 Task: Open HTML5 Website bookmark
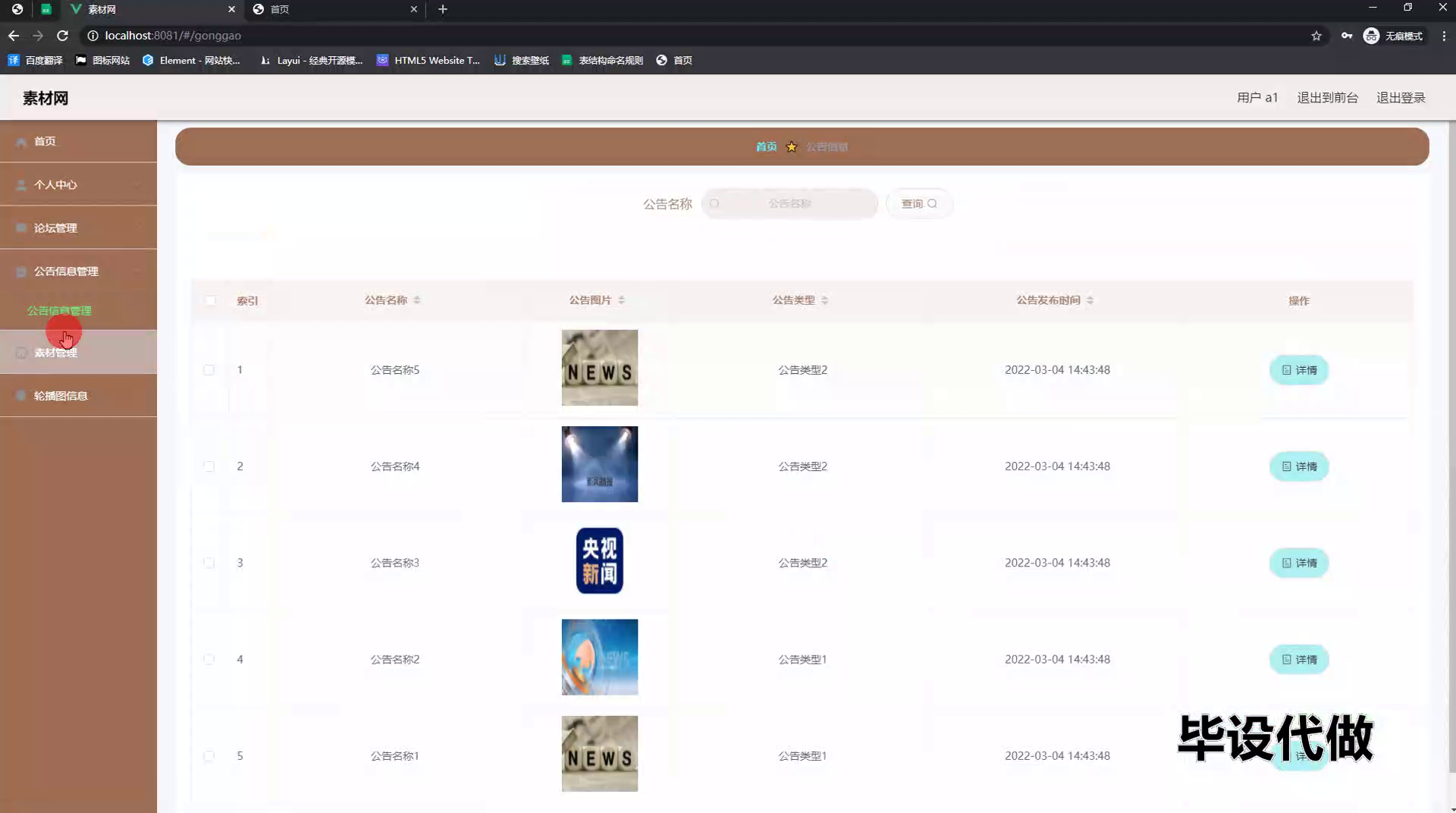tap(428, 60)
